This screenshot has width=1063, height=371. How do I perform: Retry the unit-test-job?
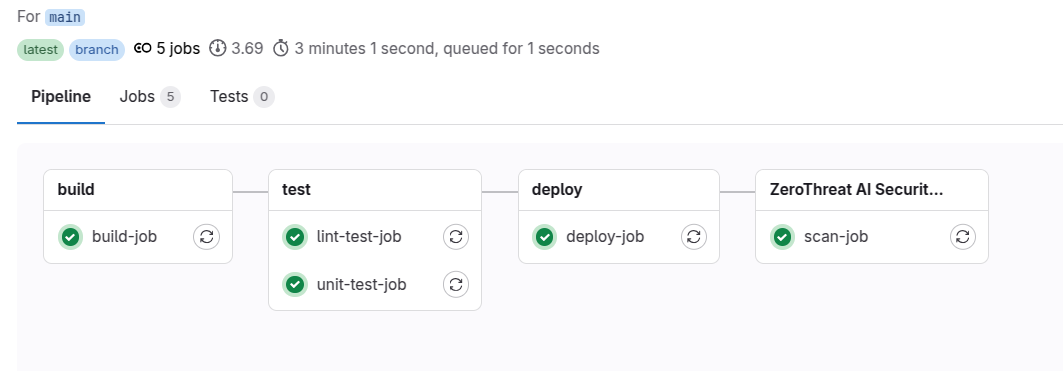click(x=456, y=284)
